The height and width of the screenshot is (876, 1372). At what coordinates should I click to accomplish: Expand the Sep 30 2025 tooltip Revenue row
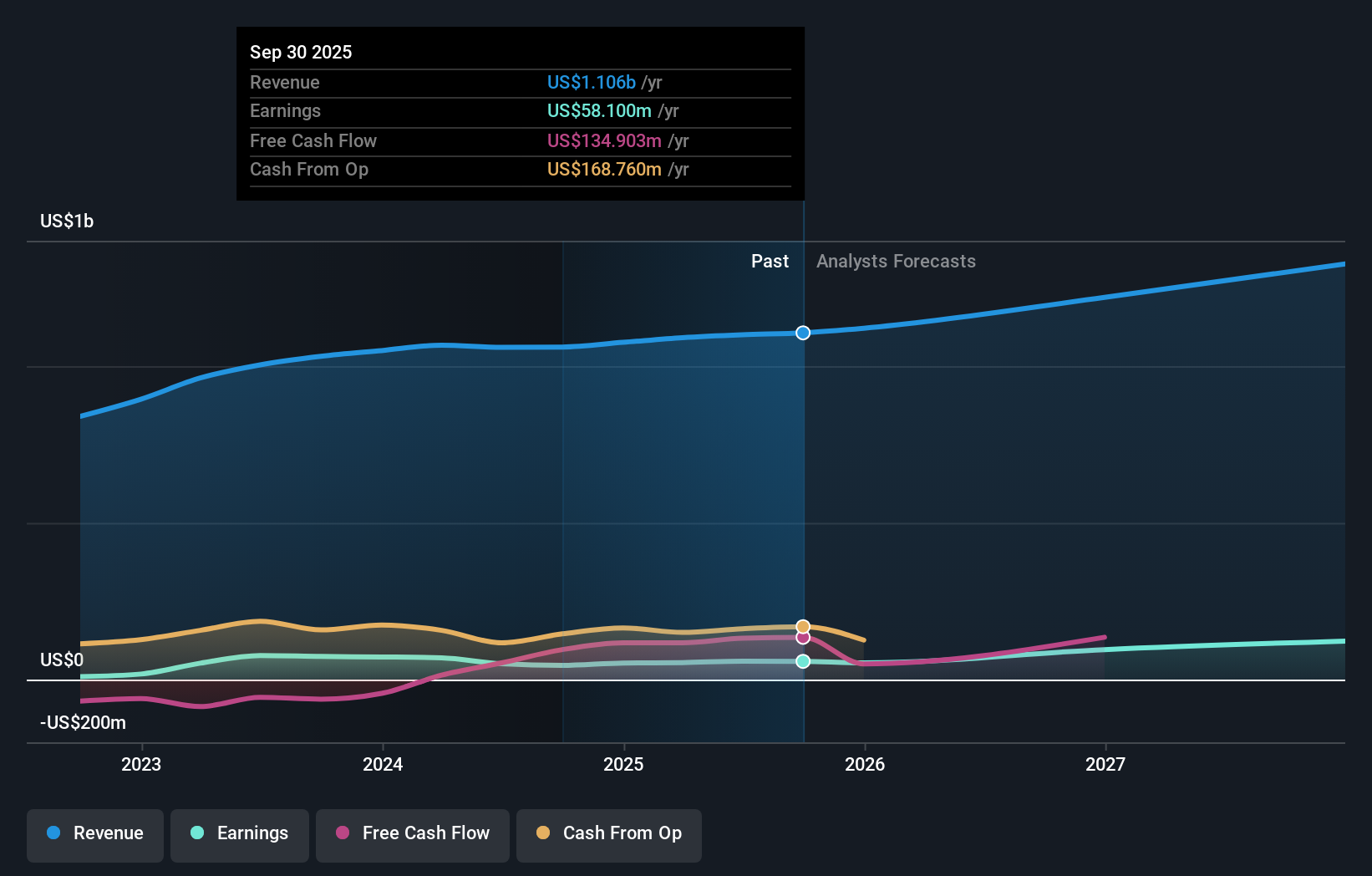click(520, 83)
